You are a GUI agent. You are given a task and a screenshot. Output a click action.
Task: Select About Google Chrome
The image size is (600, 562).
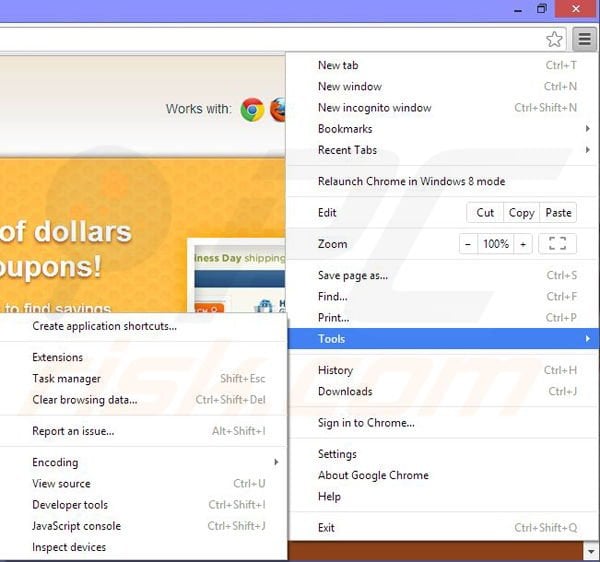pos(443,475)
